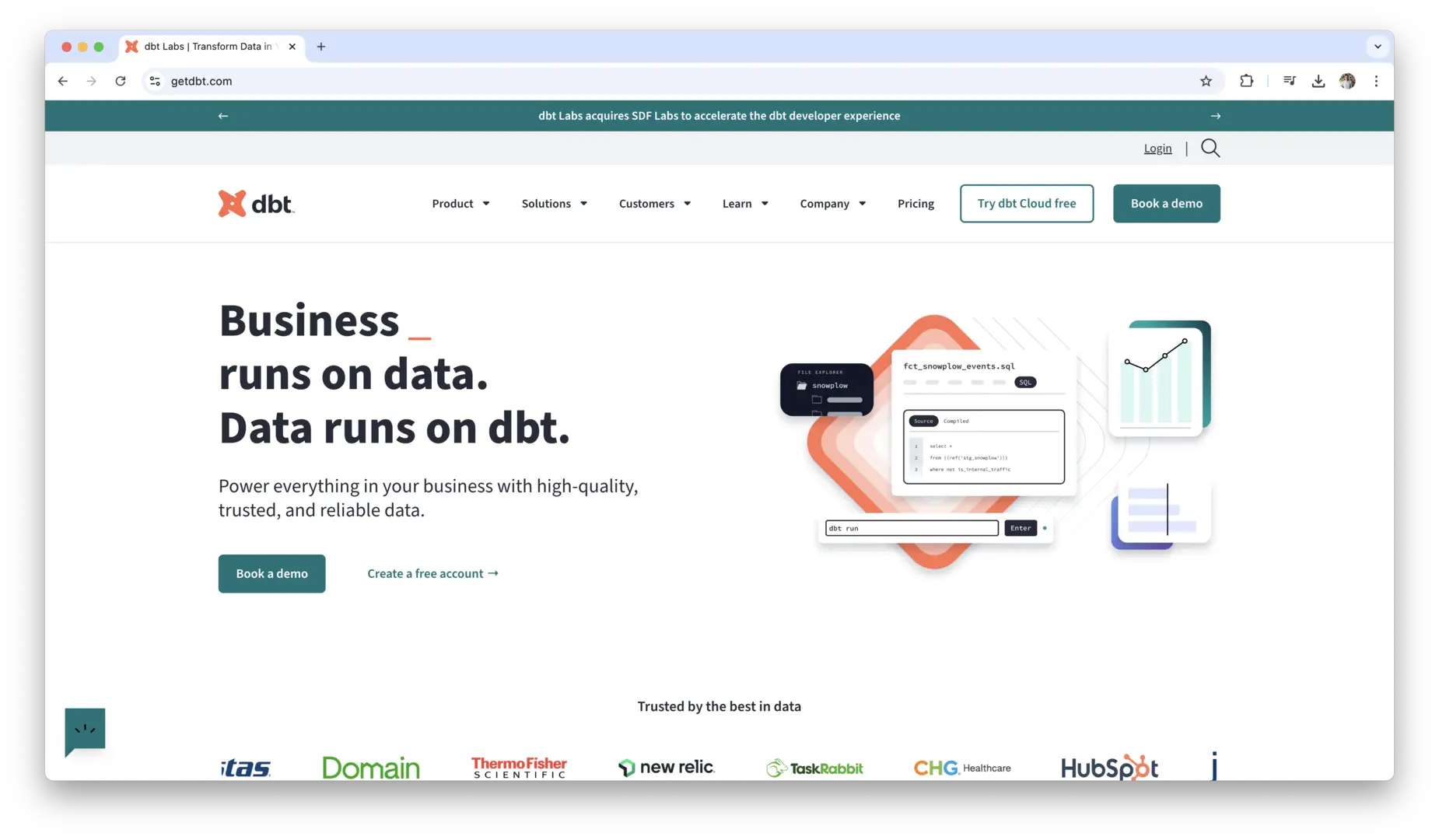Viewport: 1439px width, 840px height.
Task: Expand the Solutions dropdown menu
Action: coord(554,204)
